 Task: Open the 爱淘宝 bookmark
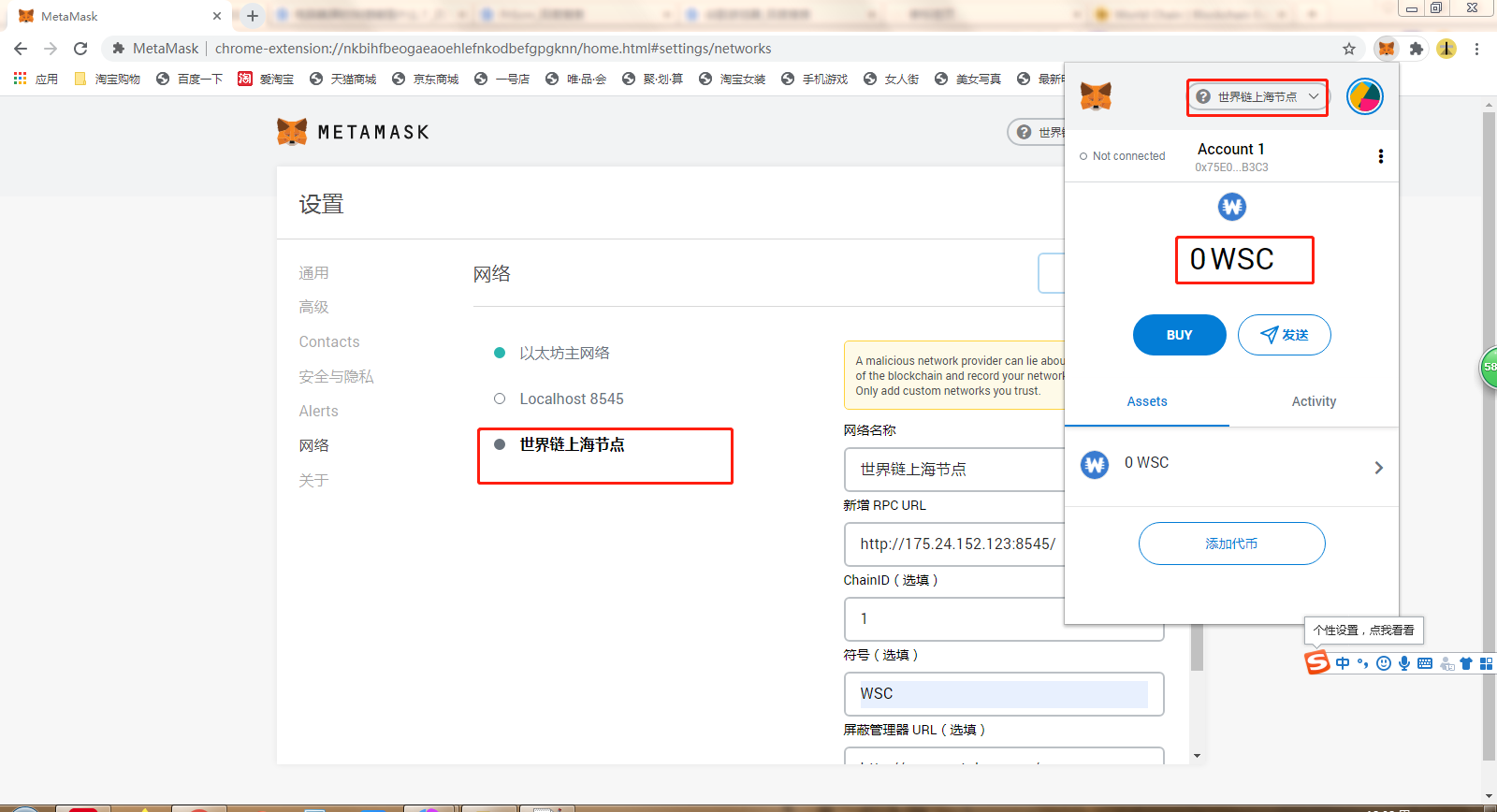pyautogui.click(x=266, y=79)
